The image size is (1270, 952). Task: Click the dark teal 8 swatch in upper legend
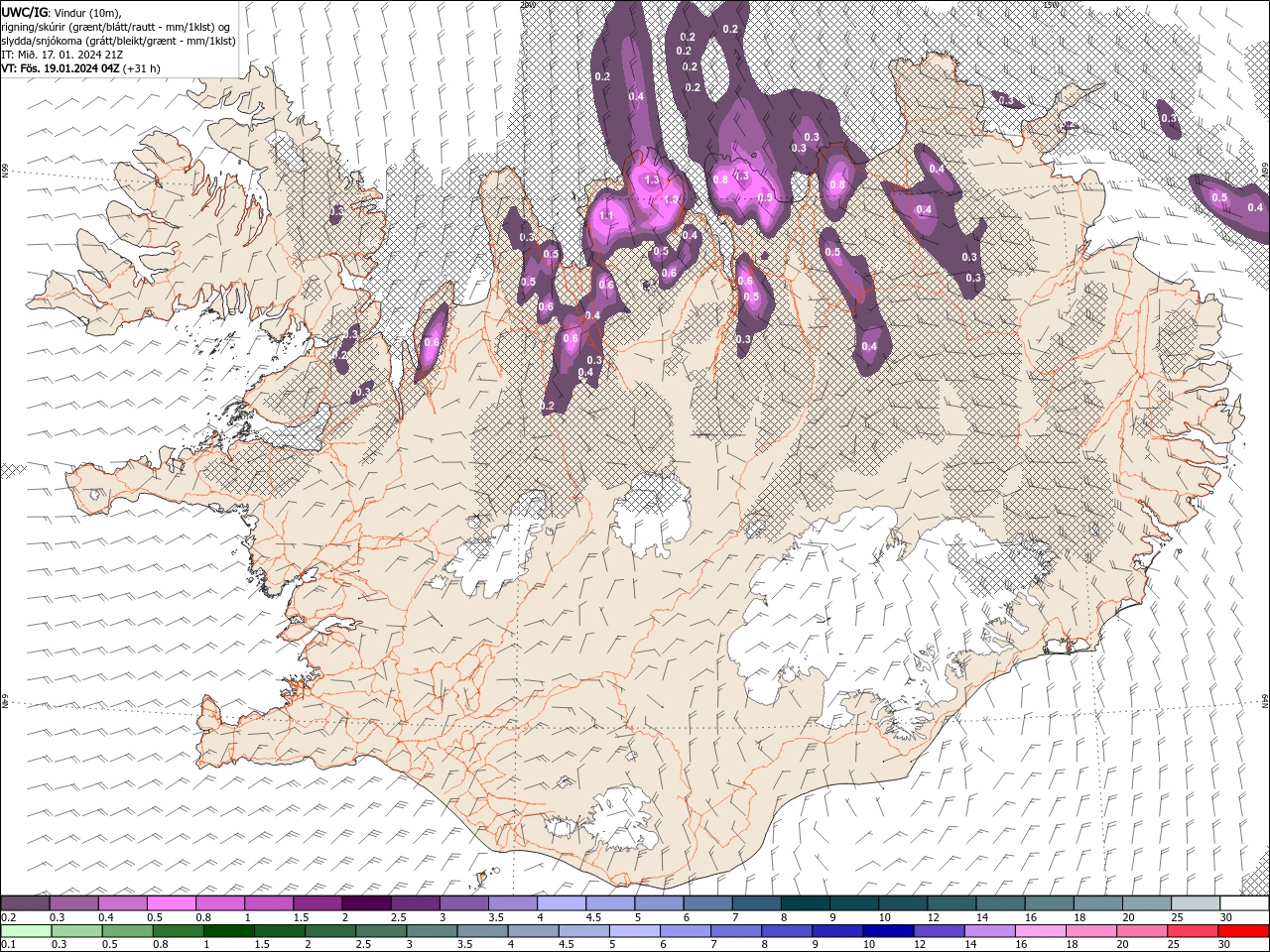[805, 903]
